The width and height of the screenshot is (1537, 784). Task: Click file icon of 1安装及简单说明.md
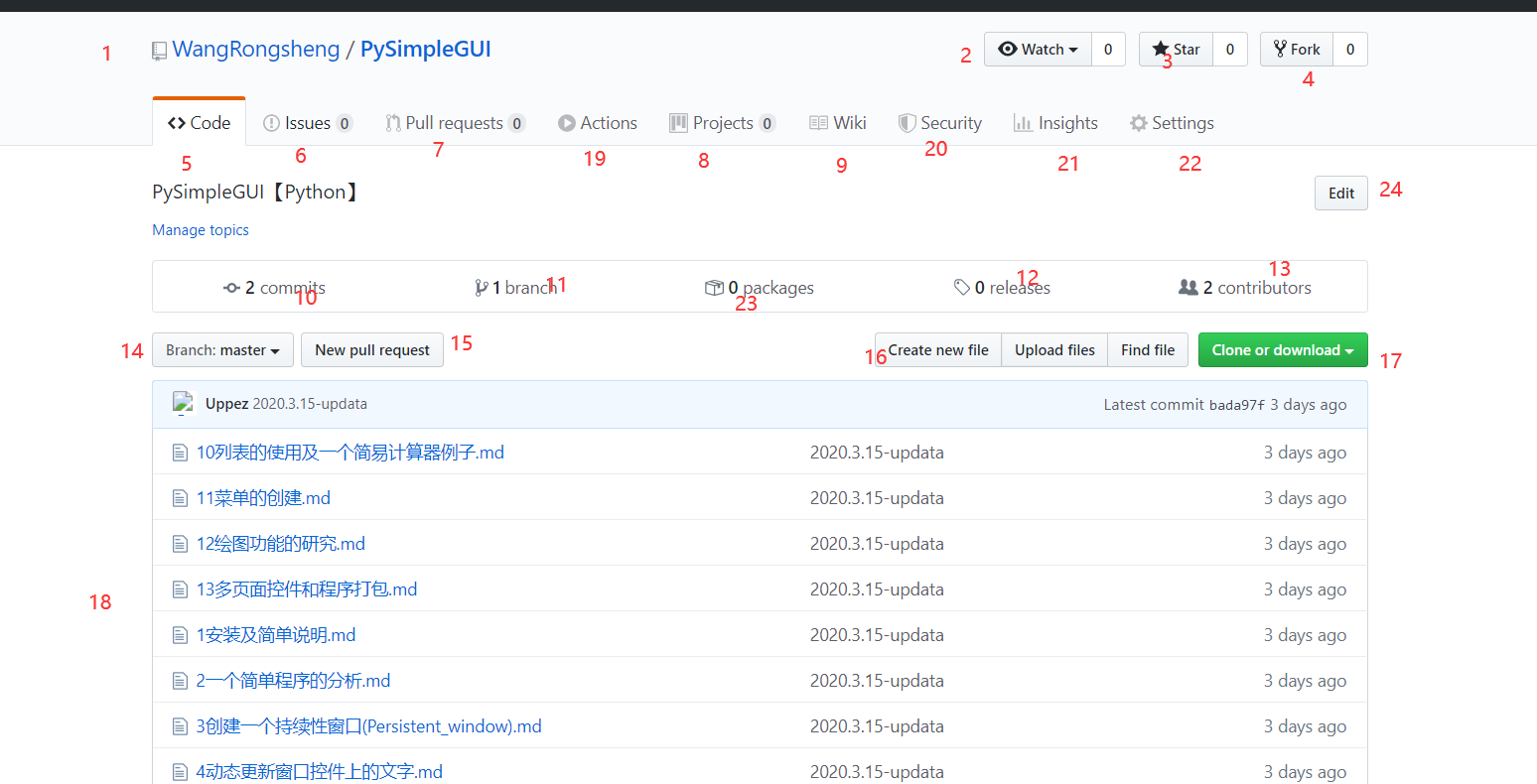coord(180,635)
